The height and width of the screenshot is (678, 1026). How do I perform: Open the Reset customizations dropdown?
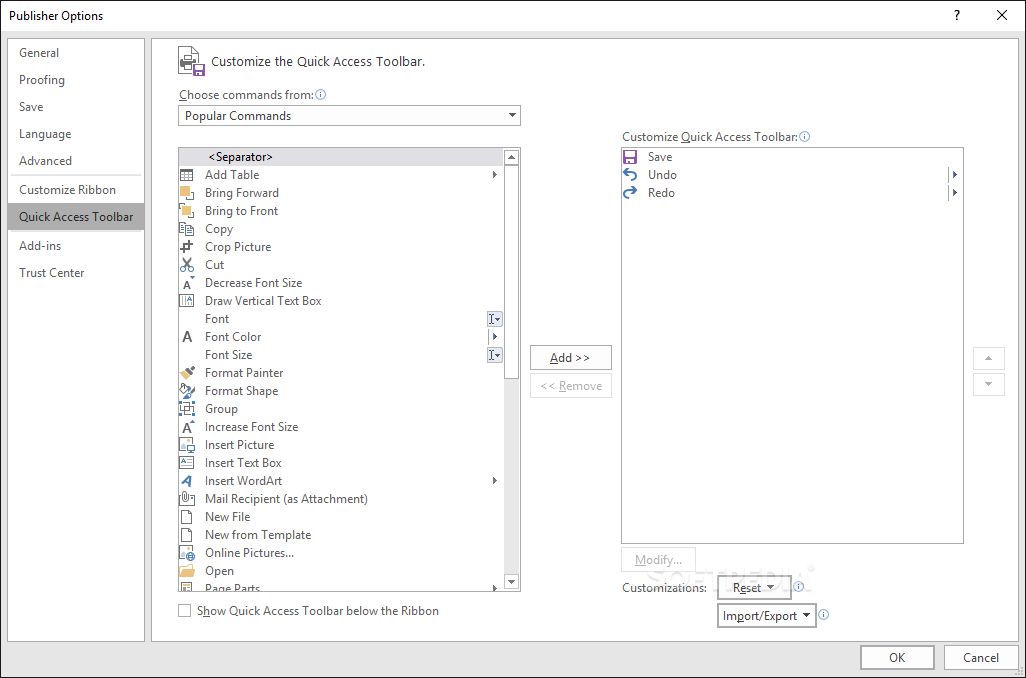(x=754, y=588)
